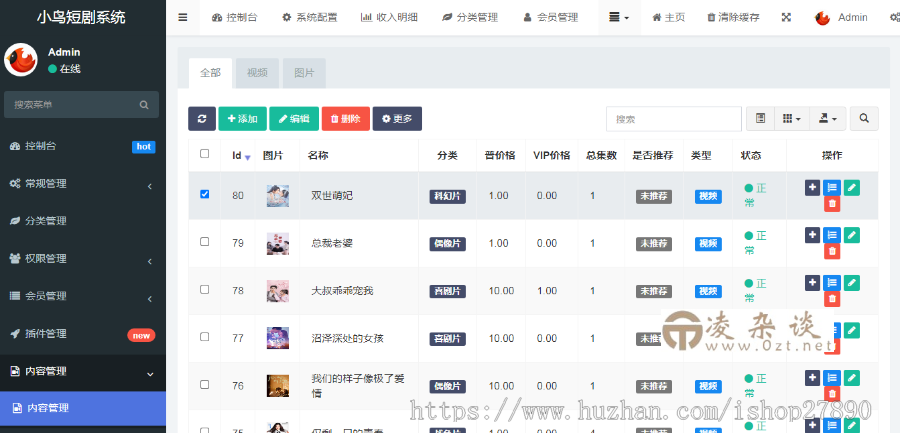
Task: Toggle table card view icon
Action: click(761, 119)
